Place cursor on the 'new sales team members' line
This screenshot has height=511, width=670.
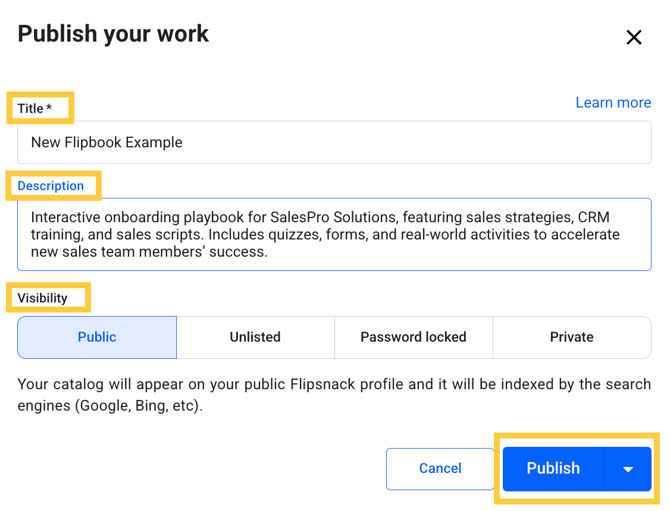tap(149, 252)
